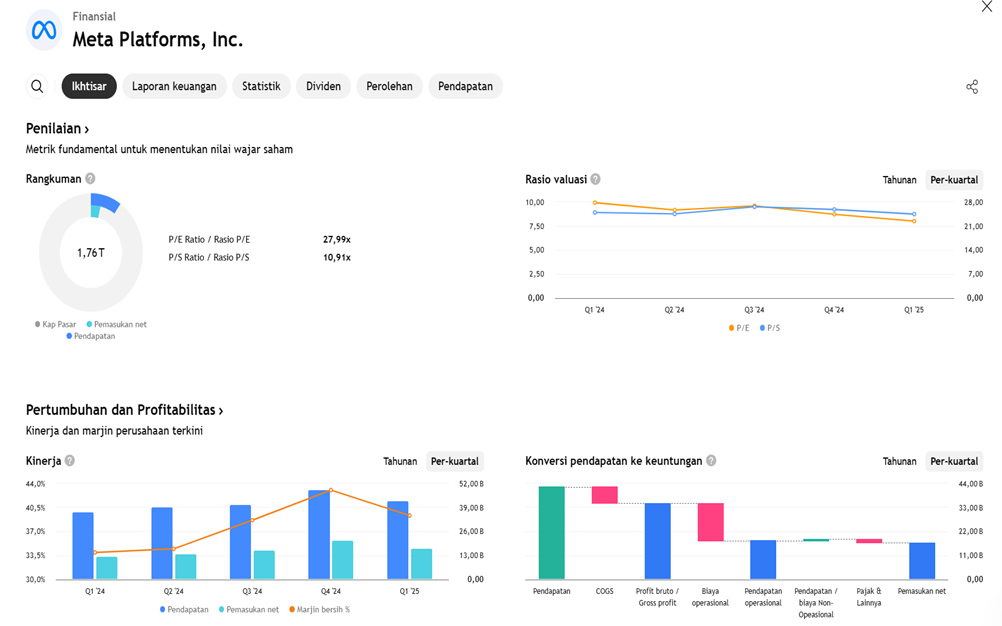Toggle Marjin bersih % in Kinerja legend
1002x626 pixels.
(320, 609)
